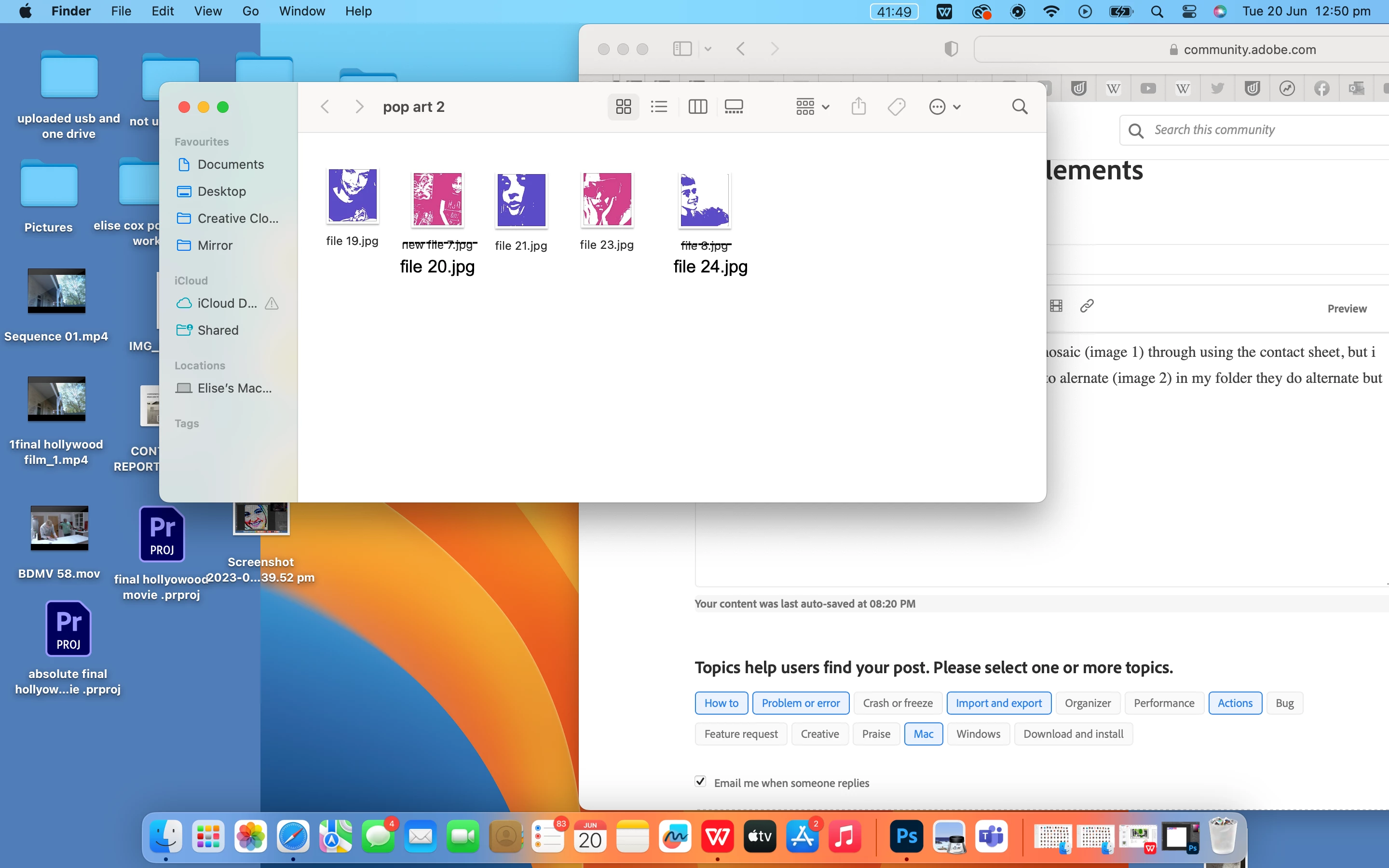Expand Safari sidebar options chevron

(x=708, y=49)
